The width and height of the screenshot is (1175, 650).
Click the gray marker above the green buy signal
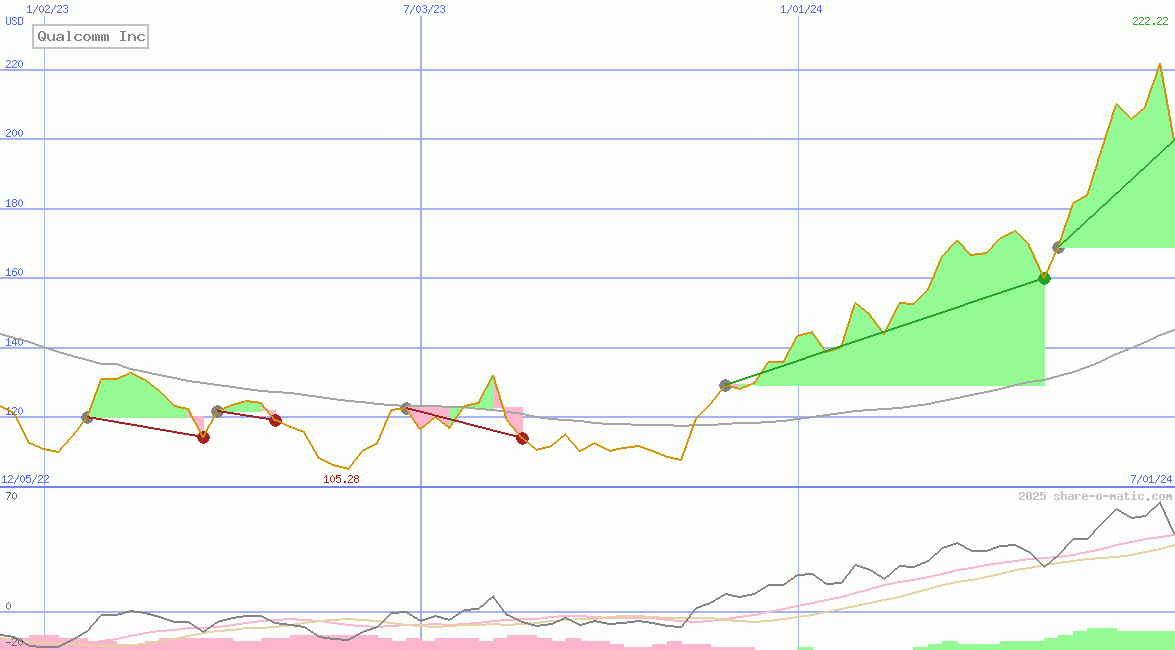1058,248
